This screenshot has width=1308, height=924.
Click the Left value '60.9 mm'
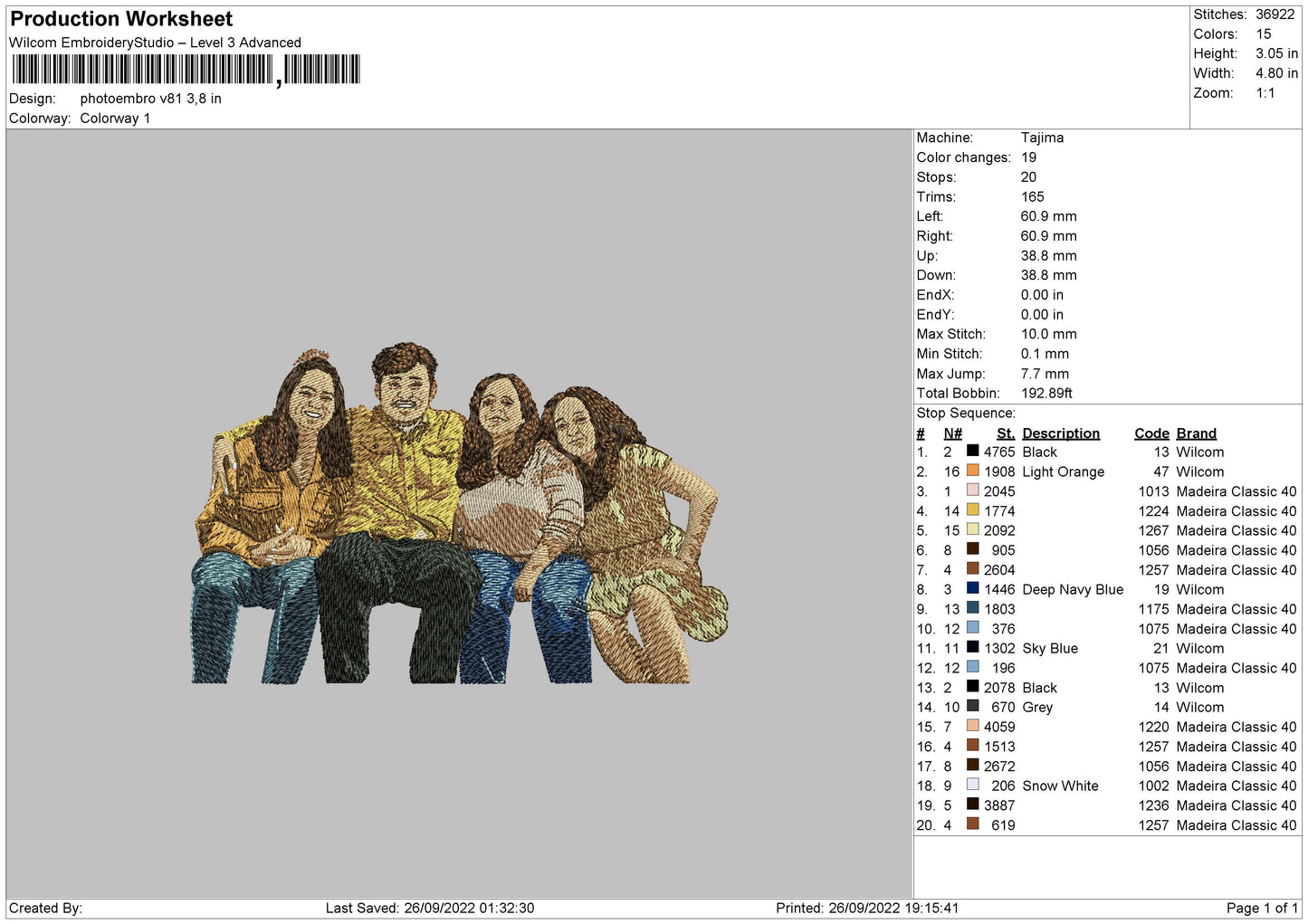(x=1048, y=216)
